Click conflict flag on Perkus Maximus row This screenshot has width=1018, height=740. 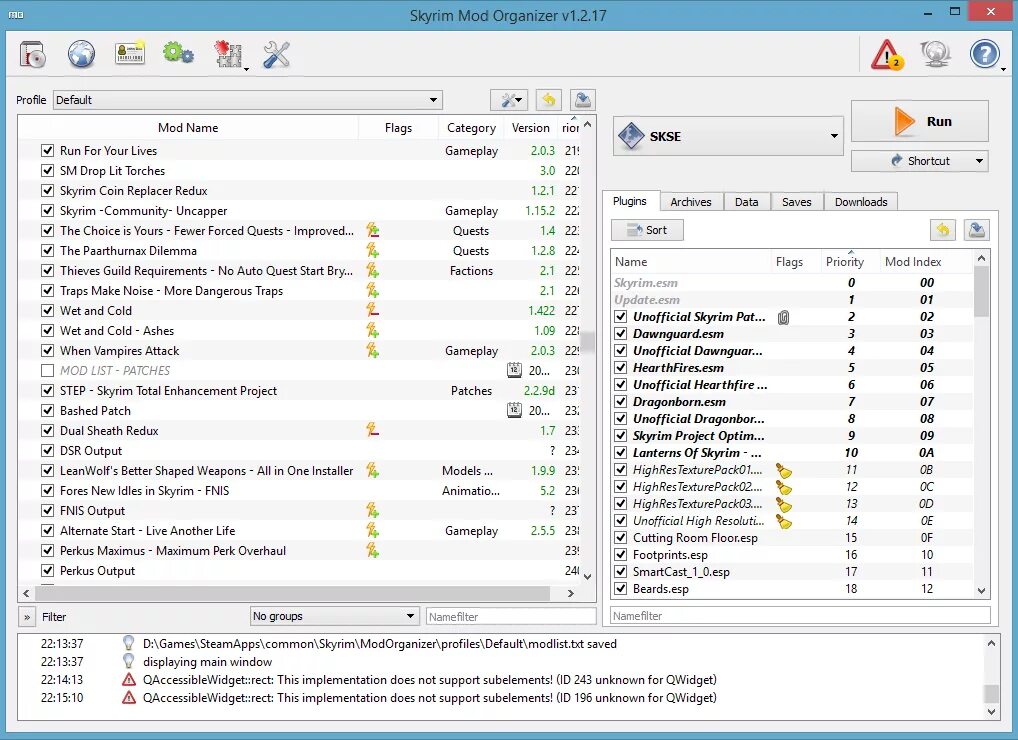[x=372, y=550]
